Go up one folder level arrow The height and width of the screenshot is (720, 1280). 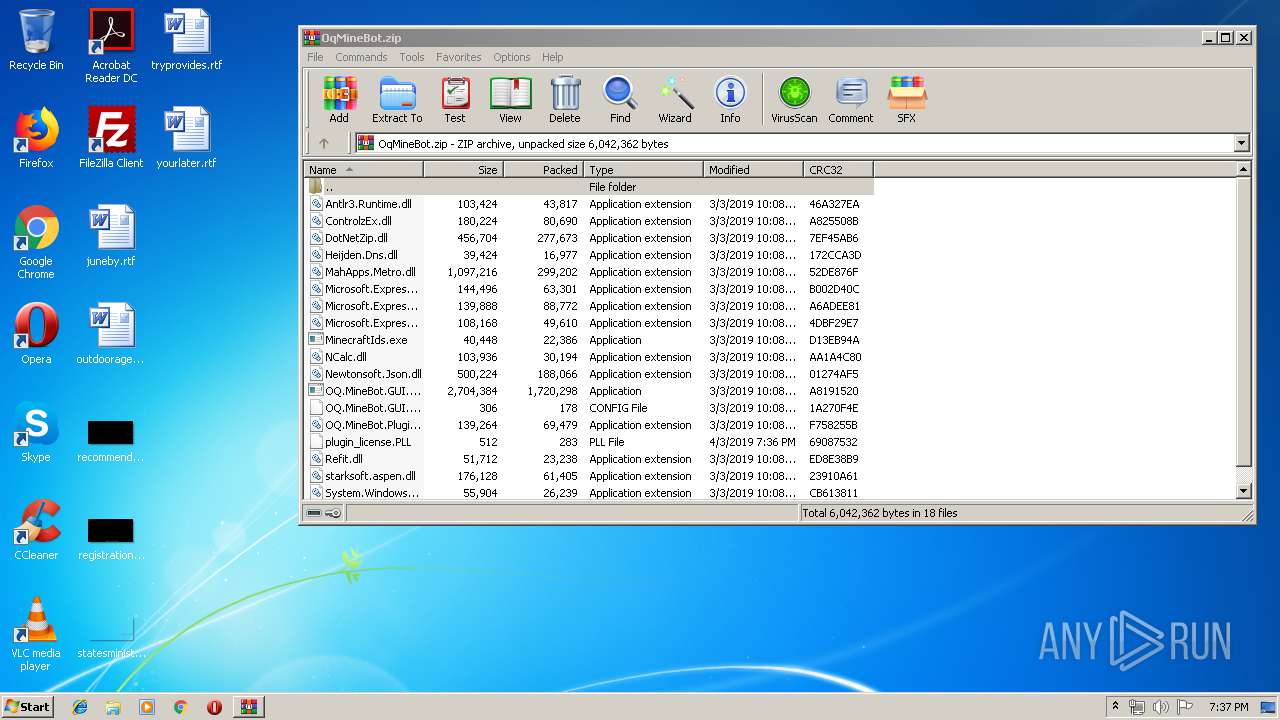pos(323,143)
